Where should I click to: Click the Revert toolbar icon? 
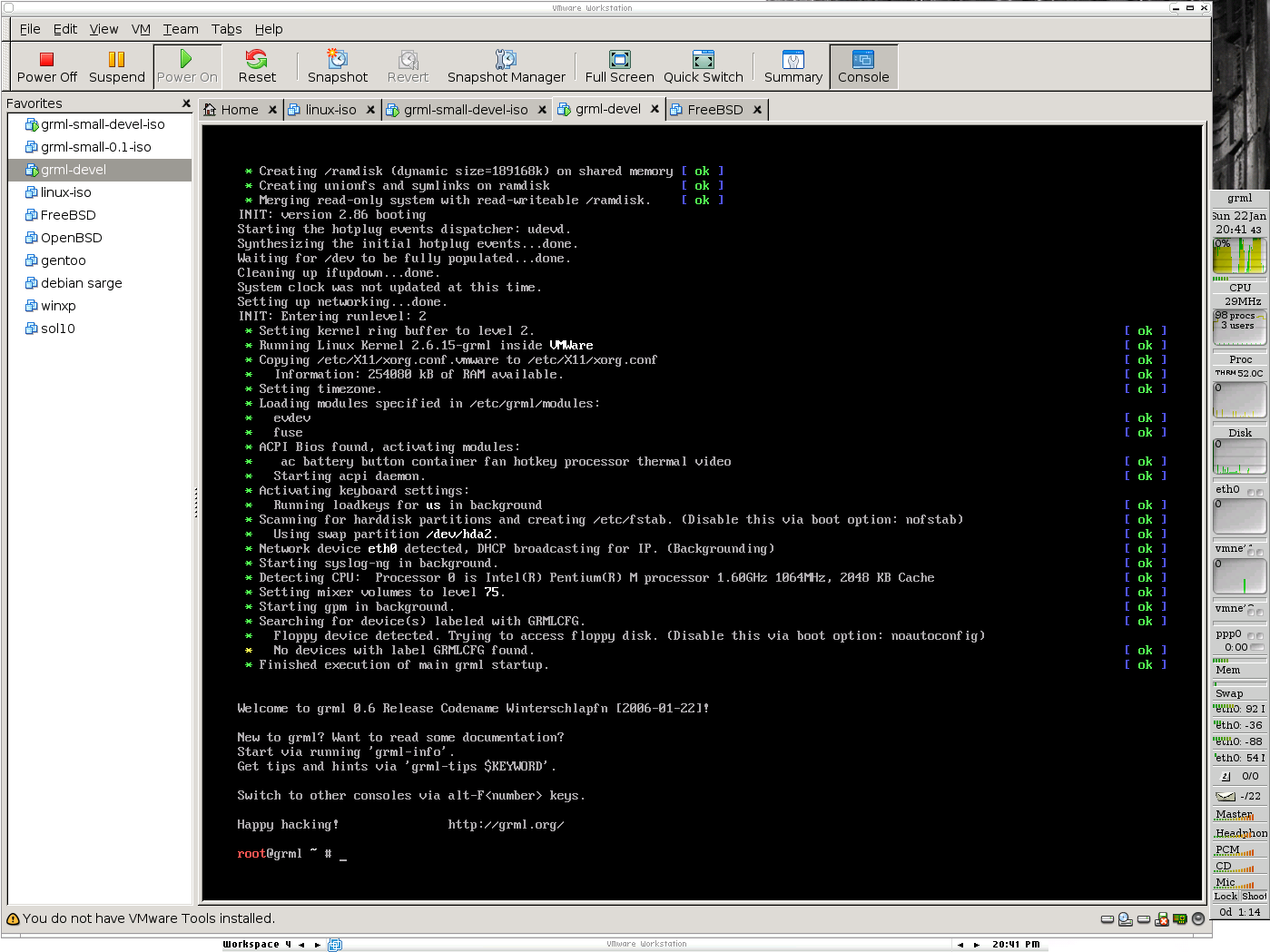point(408,60)
